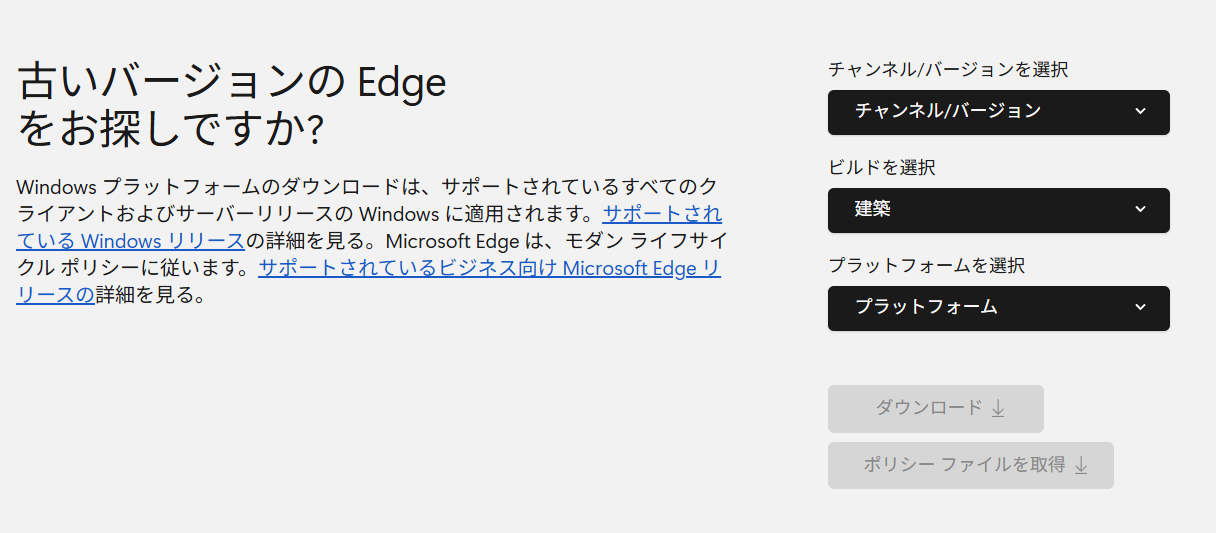Click the arrow icon beside ポリシー ファイルを取得
This screenshot has width=1216, height=533.
click(1081, 466)
